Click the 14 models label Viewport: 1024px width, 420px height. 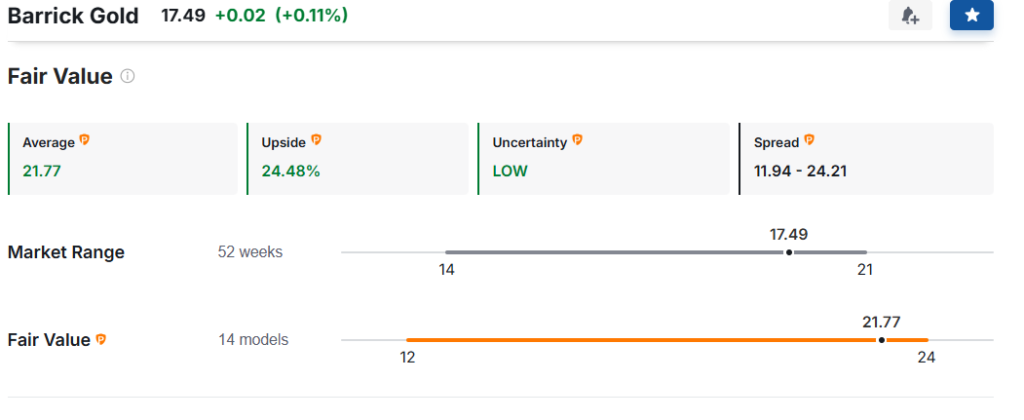[x=253, y=340]
